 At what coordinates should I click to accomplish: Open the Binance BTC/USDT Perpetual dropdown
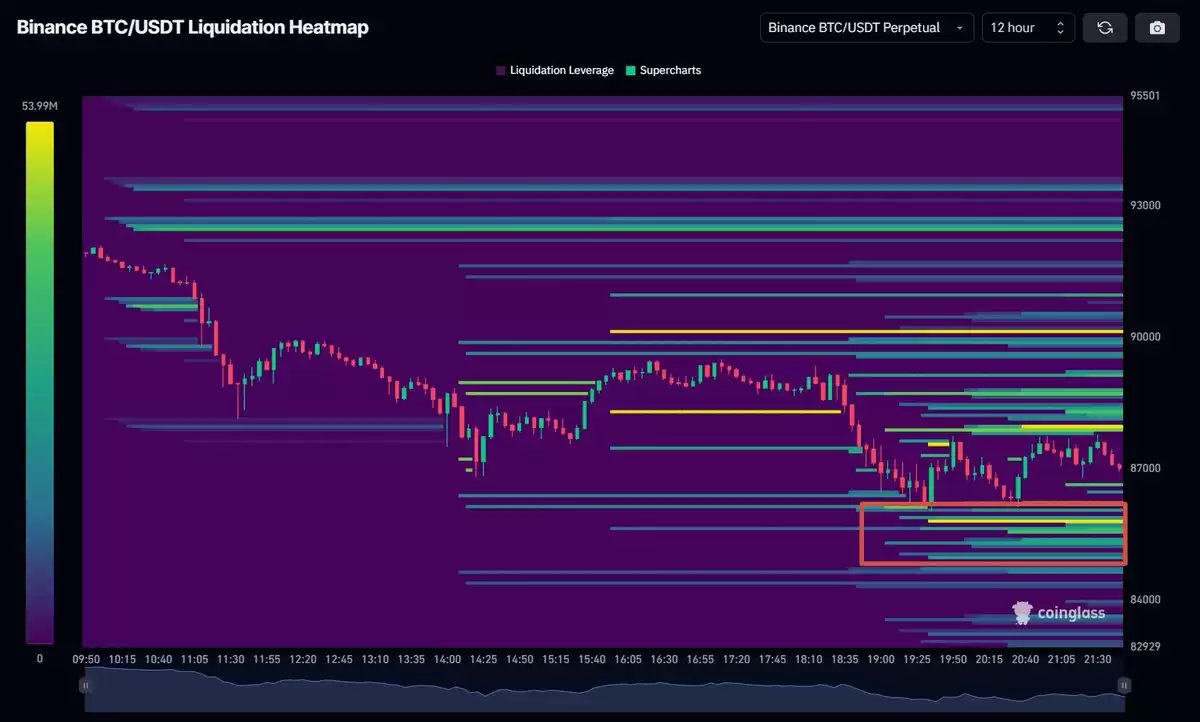click(x=867, y=28)
